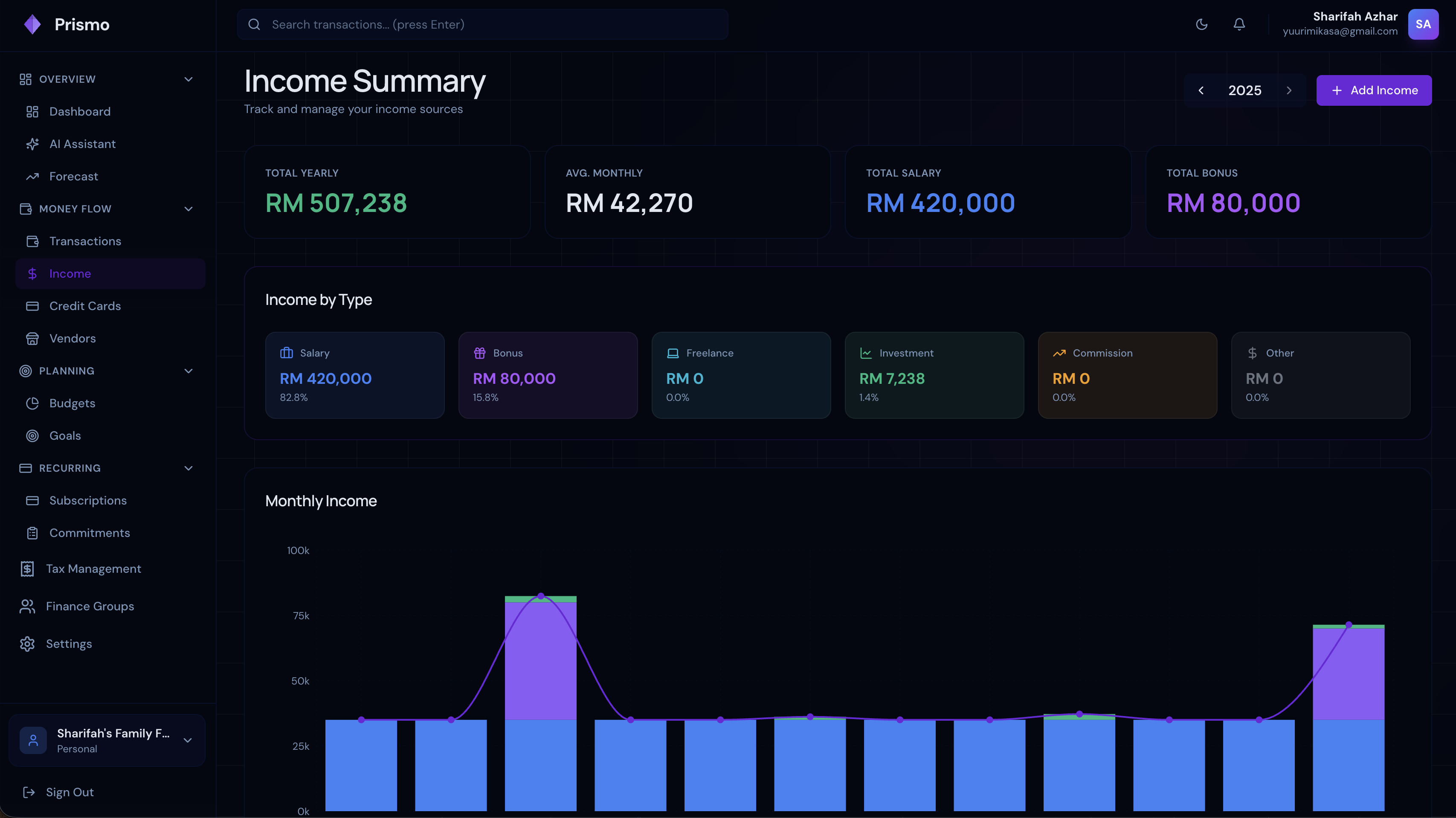Open Sharifah's Family finance group dropdown
This screenshot has height=818, width=1456.
(x=187, y=740)
